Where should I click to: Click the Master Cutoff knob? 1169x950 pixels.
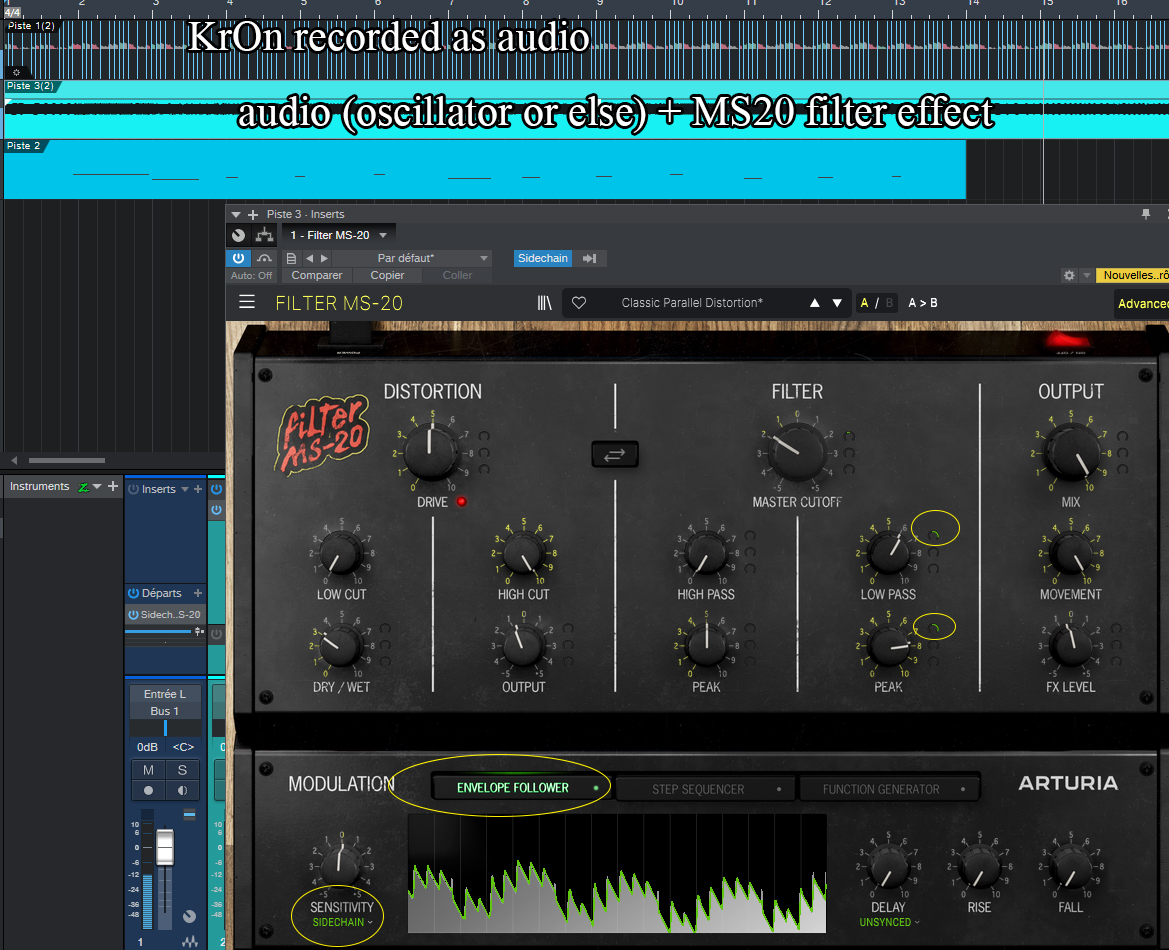[796, 452]
